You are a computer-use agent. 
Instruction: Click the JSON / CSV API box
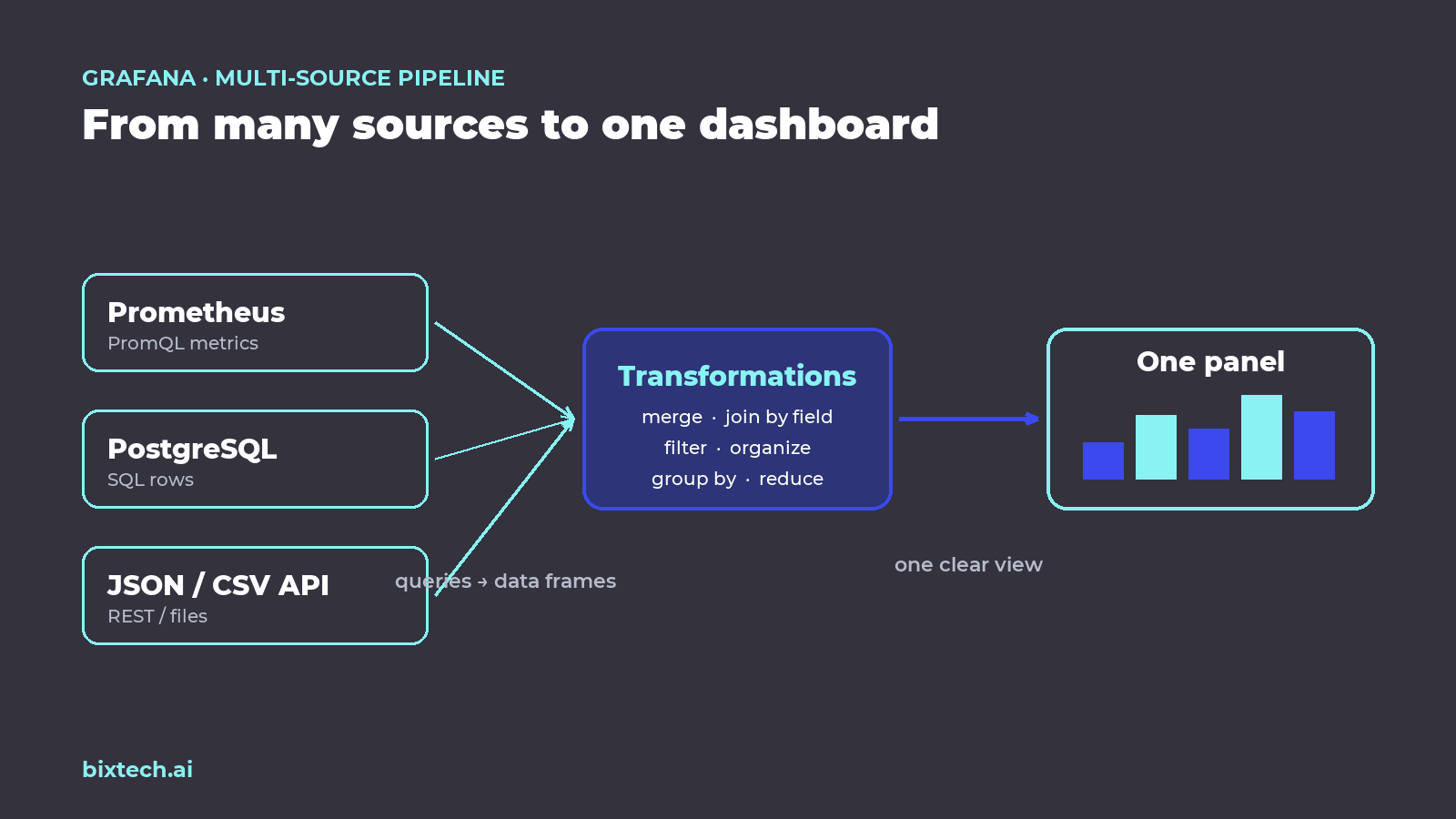coord(255,596)
